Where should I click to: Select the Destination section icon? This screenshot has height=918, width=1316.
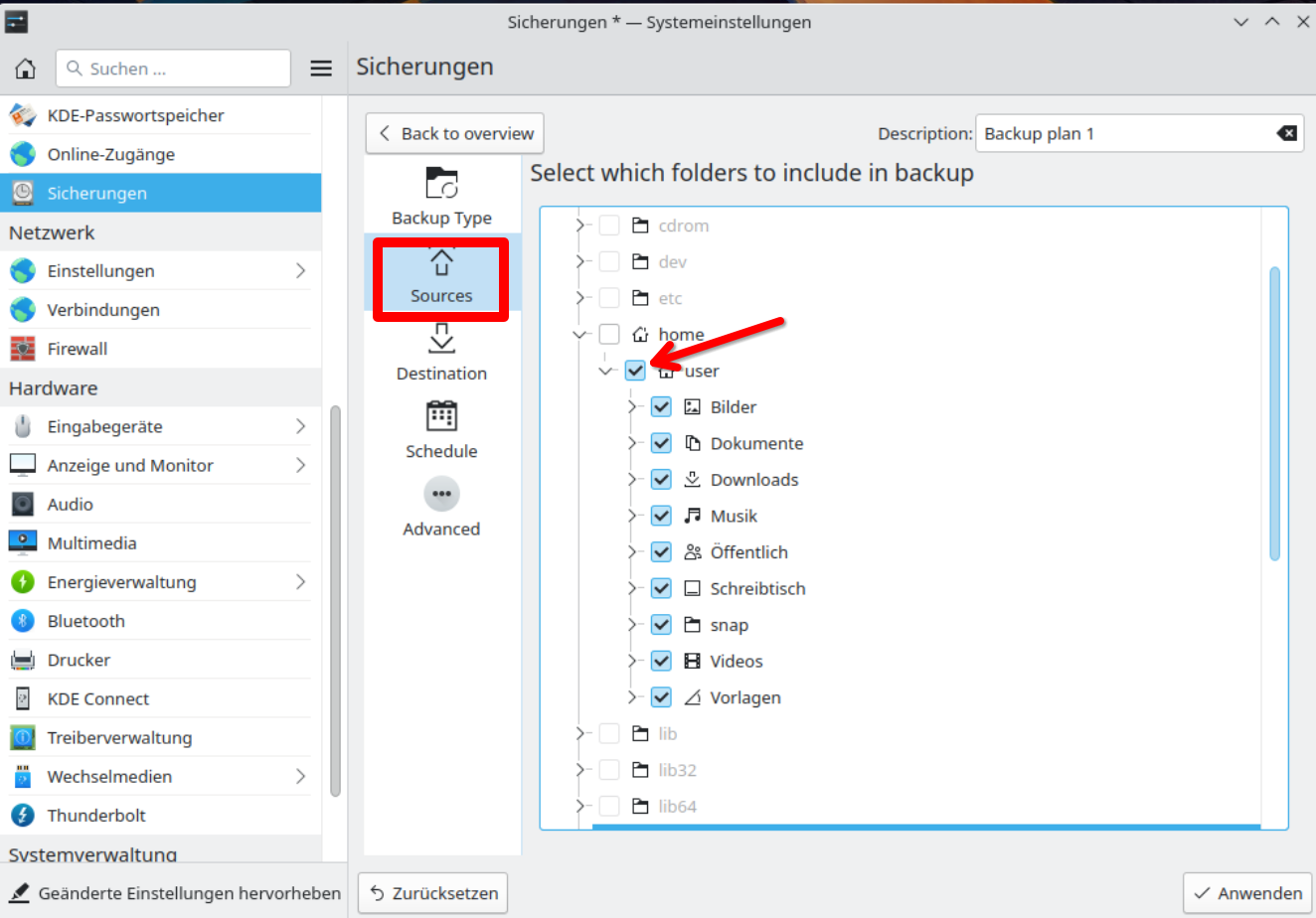tap(441, 340)
